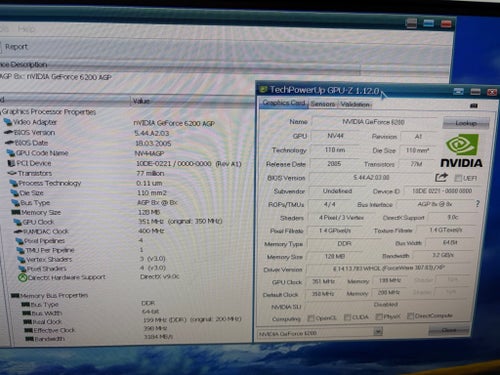Click the value '5.44.A2.03' in the background window

152,133
